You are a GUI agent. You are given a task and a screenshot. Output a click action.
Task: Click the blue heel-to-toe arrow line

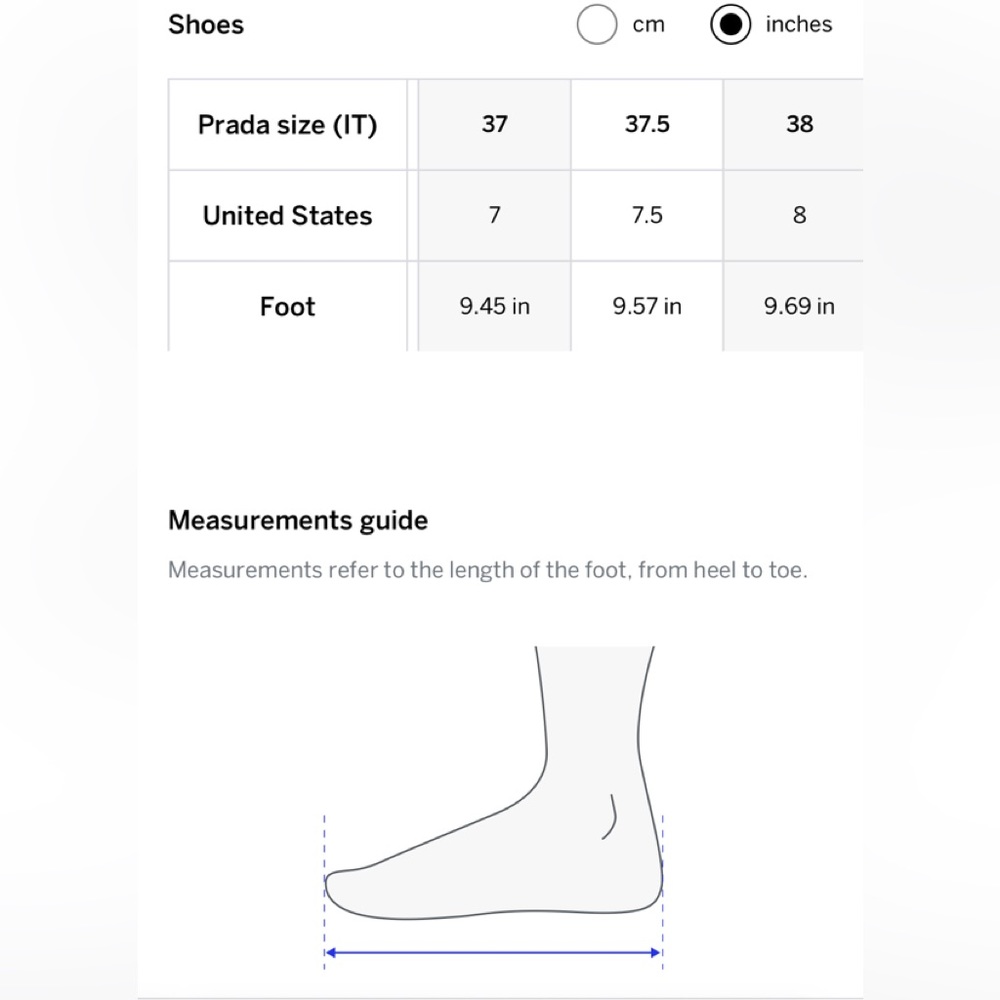[x=494, y=953]
